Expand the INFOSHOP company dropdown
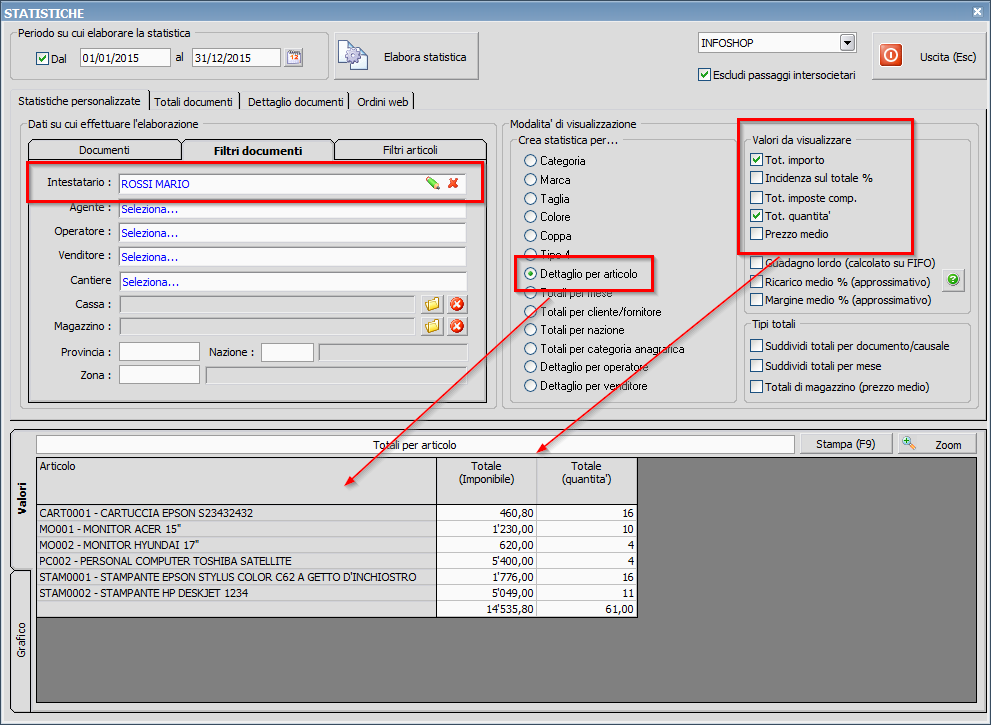Image resolution: width=991 pixels, height=725 pixels. point(847,43)
